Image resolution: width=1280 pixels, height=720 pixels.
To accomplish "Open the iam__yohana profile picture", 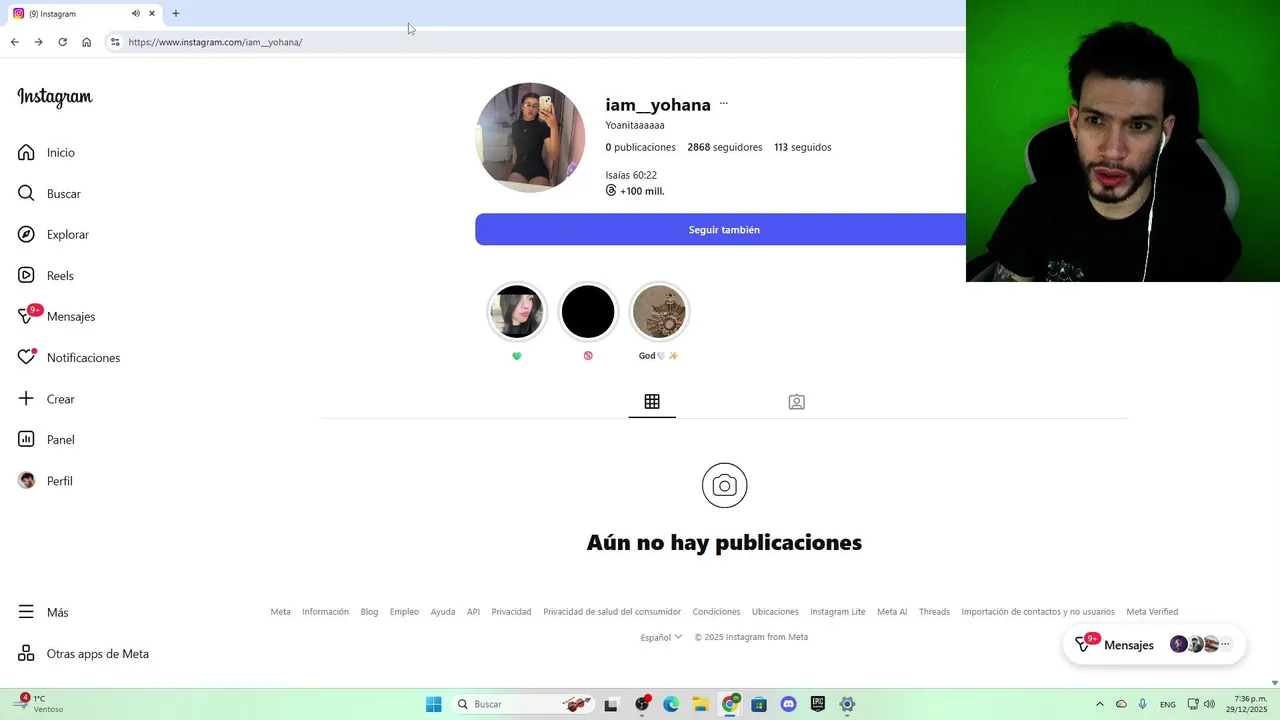I will pyautogui.click(x=530, y=137).
